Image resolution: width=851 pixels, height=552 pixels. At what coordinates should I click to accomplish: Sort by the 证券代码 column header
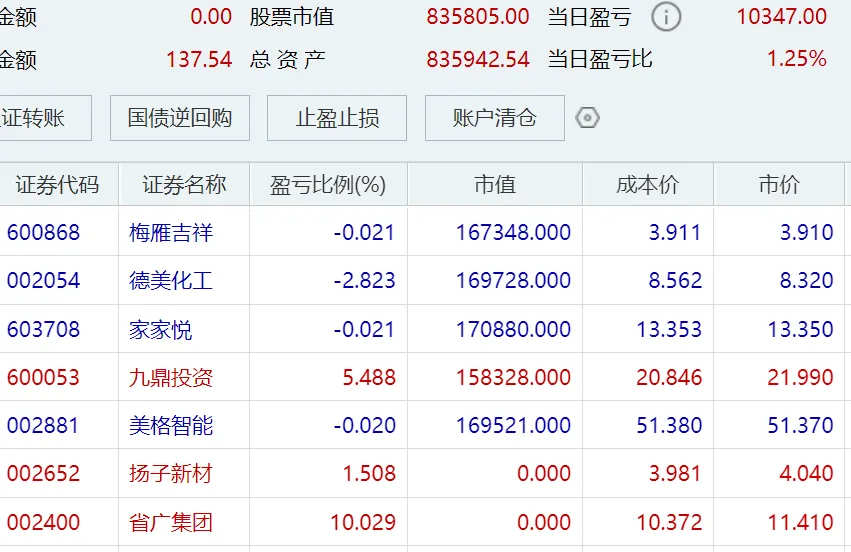[57, 185]
